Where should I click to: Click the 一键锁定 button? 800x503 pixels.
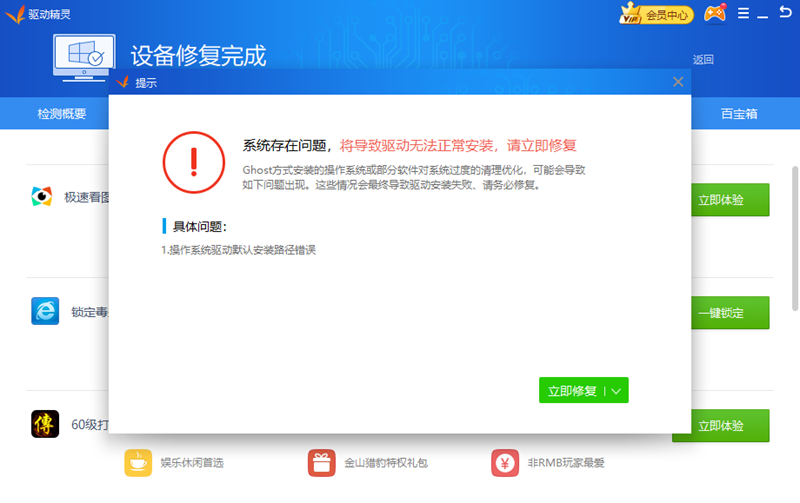click(x=720, y=313)
